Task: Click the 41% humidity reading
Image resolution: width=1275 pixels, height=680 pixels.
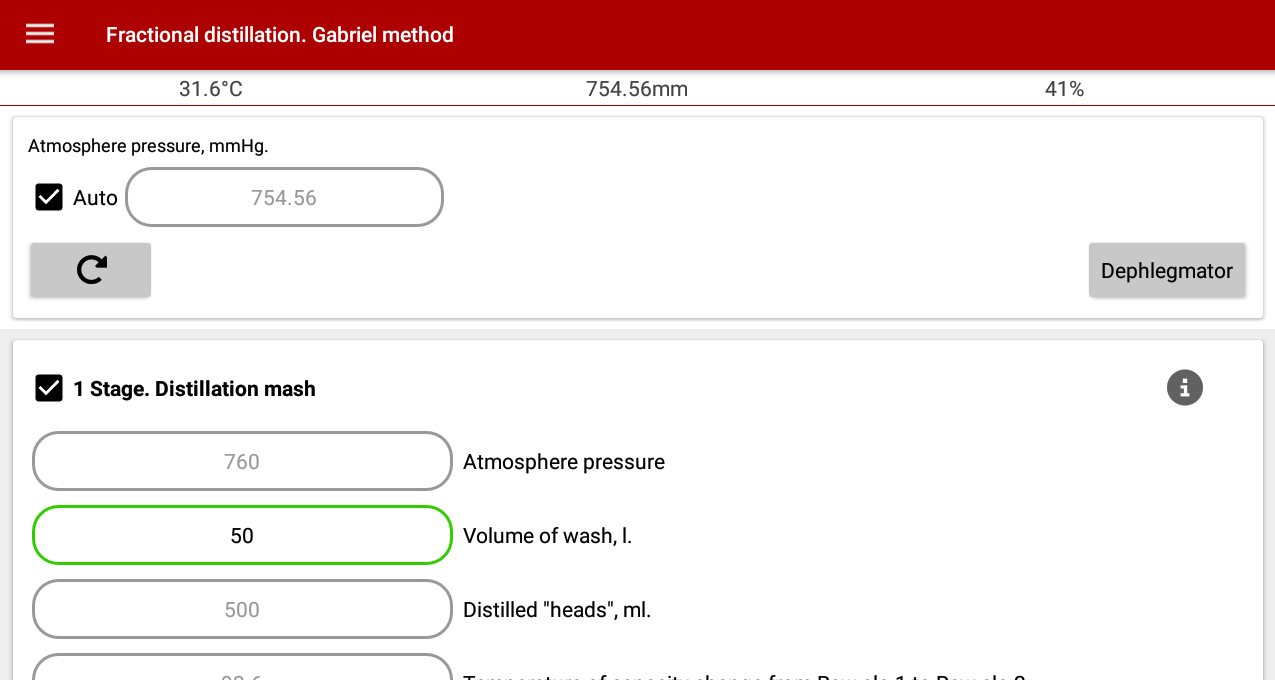Action: pyautogui.click(x=1064, y=89)
